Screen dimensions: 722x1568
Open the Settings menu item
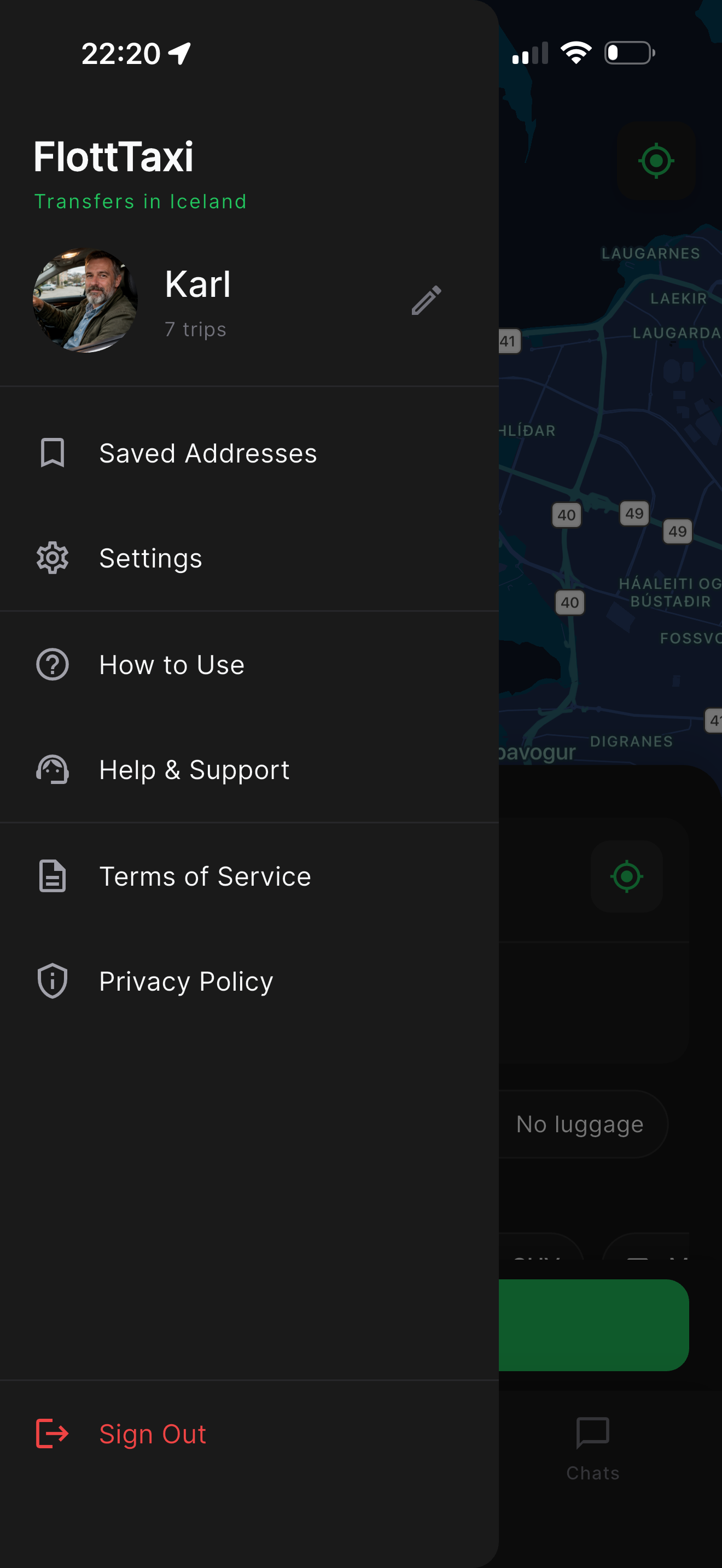coord(249,558)
